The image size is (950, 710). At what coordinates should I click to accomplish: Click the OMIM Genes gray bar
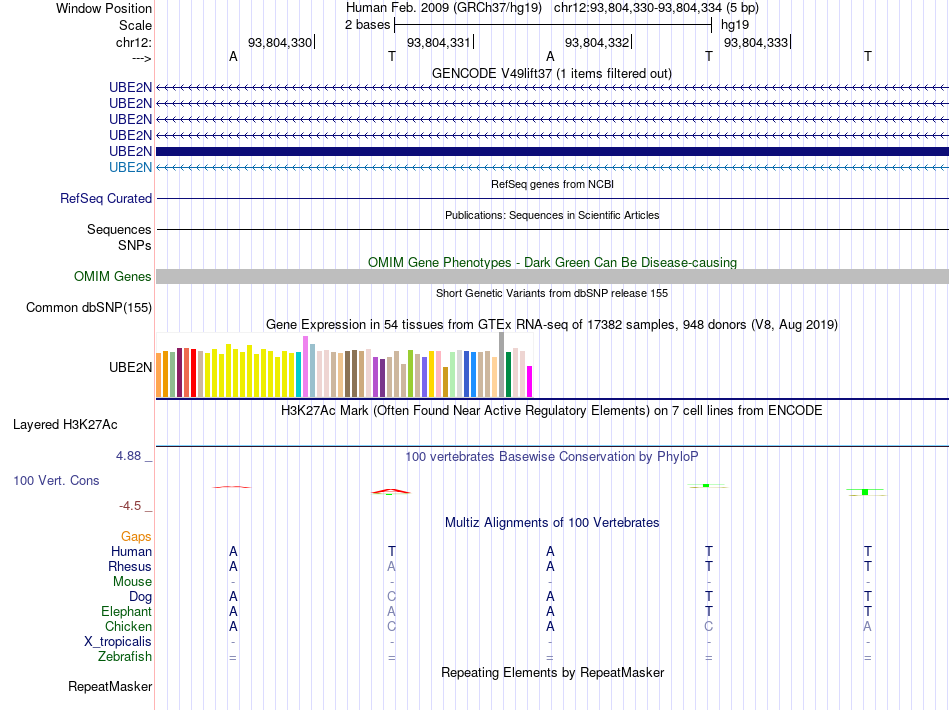coord(552,276)
